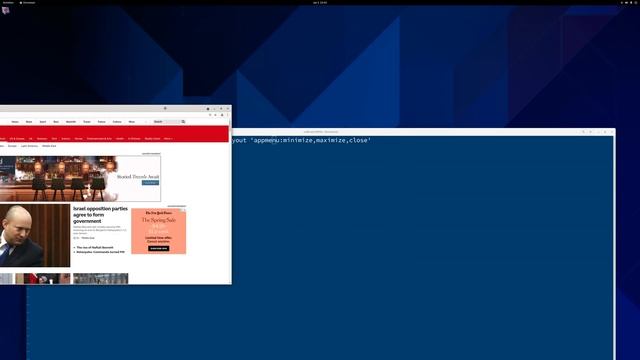
Task: Click subscribe button in Spring Sale ad
Action: tap(158, 248)
